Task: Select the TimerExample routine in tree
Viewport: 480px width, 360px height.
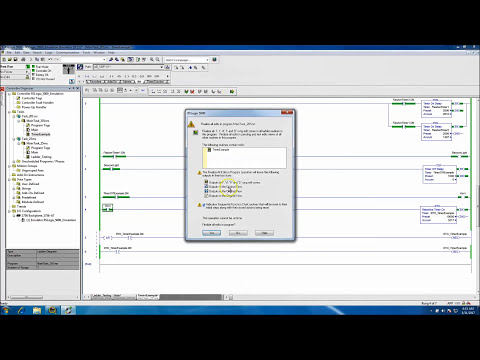Action: point(41,134)
